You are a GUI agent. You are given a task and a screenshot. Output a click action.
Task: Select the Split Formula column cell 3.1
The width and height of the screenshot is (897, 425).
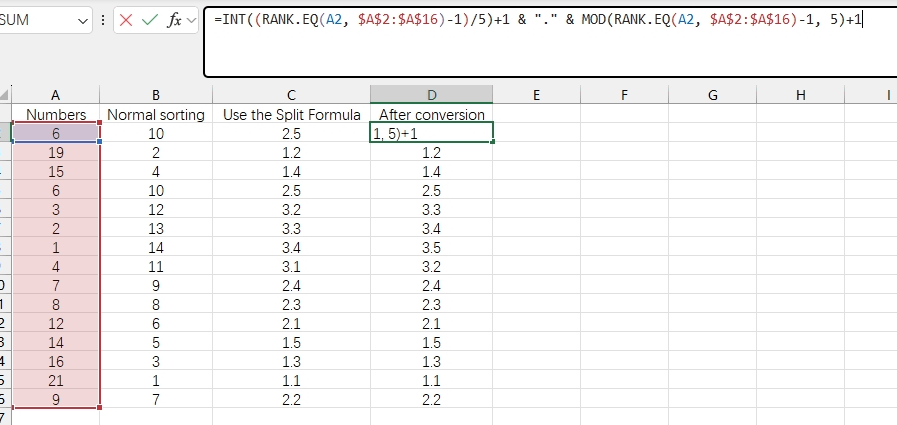click(291, 267)
